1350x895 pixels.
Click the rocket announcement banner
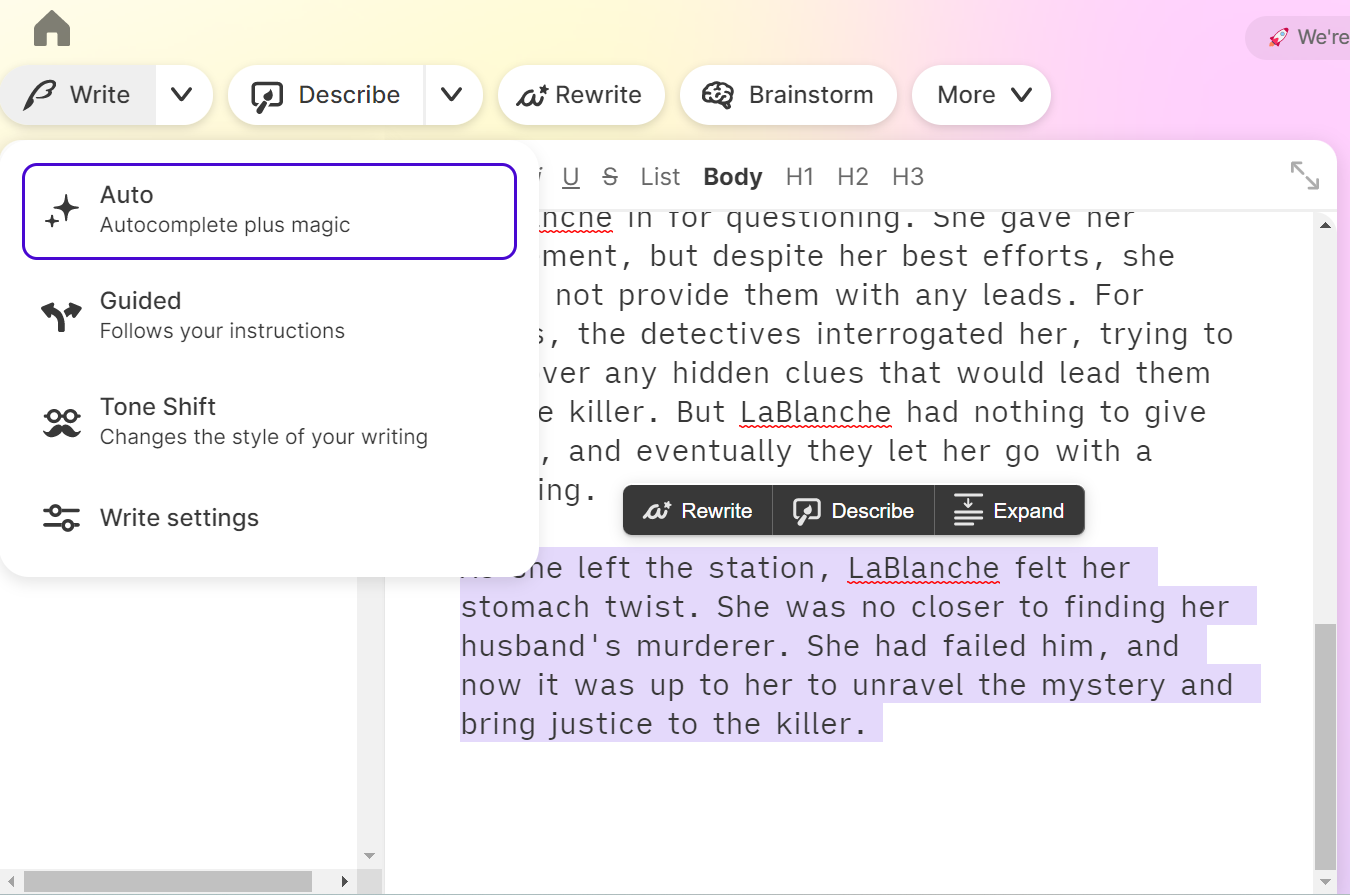point(1300,37)
